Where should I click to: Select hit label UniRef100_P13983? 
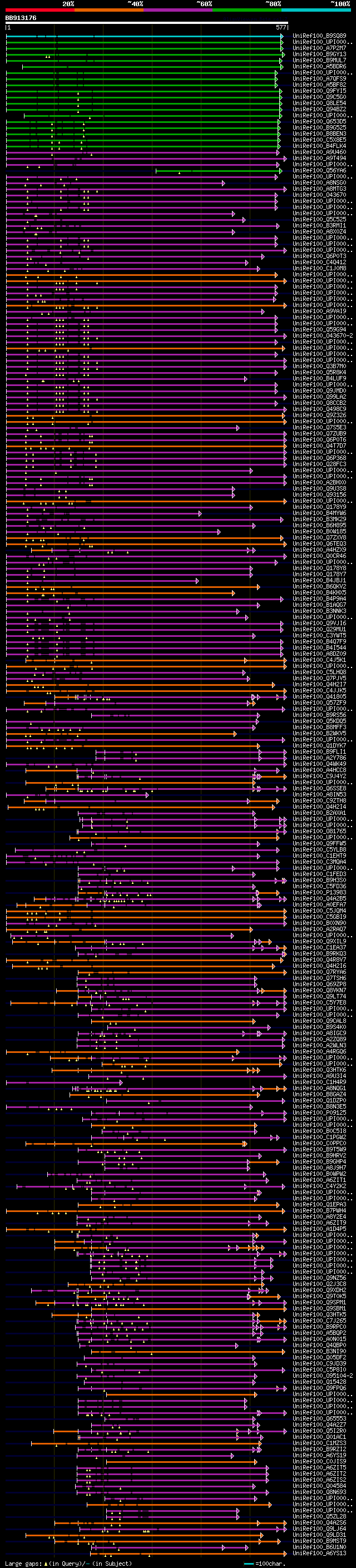pyautogui.click(x=319, y=893)
